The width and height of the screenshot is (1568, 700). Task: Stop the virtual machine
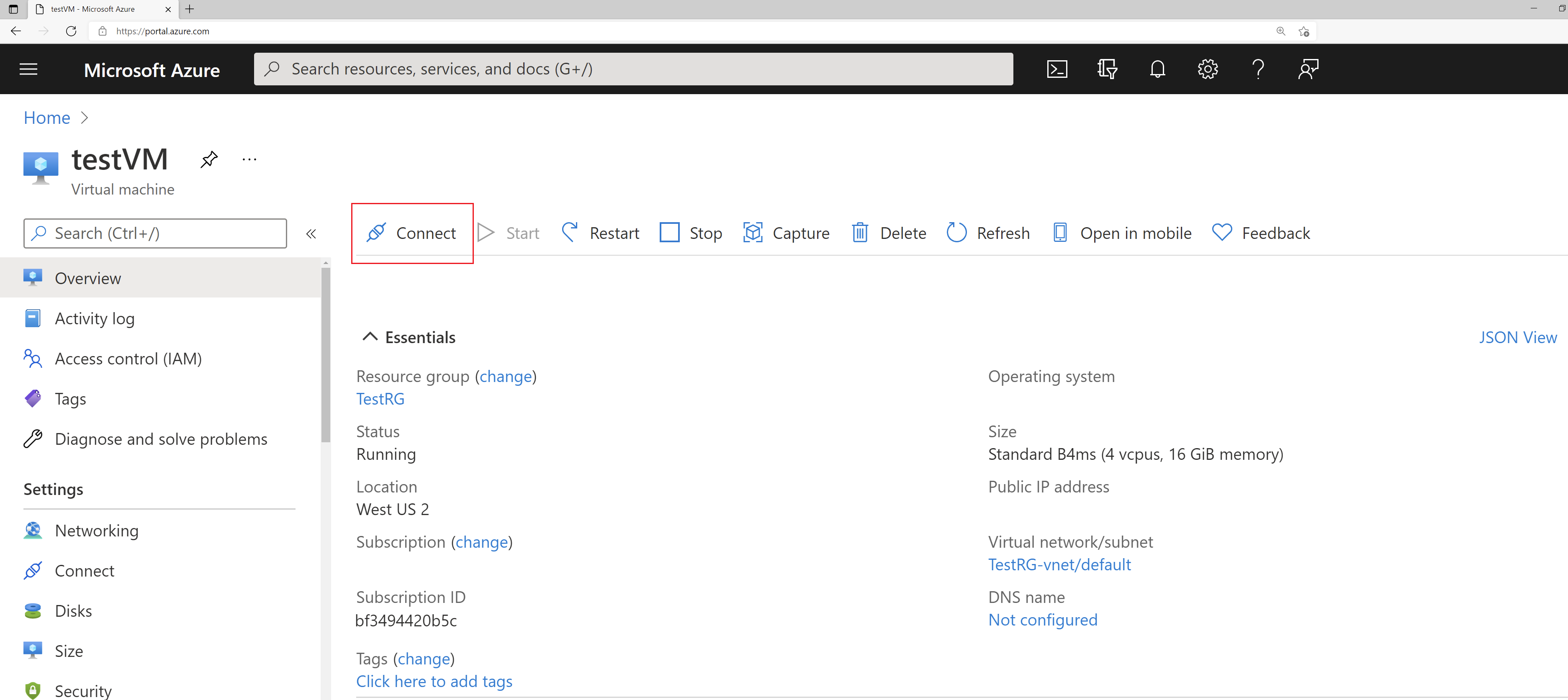pyautogui.click(x=691, y=233)
